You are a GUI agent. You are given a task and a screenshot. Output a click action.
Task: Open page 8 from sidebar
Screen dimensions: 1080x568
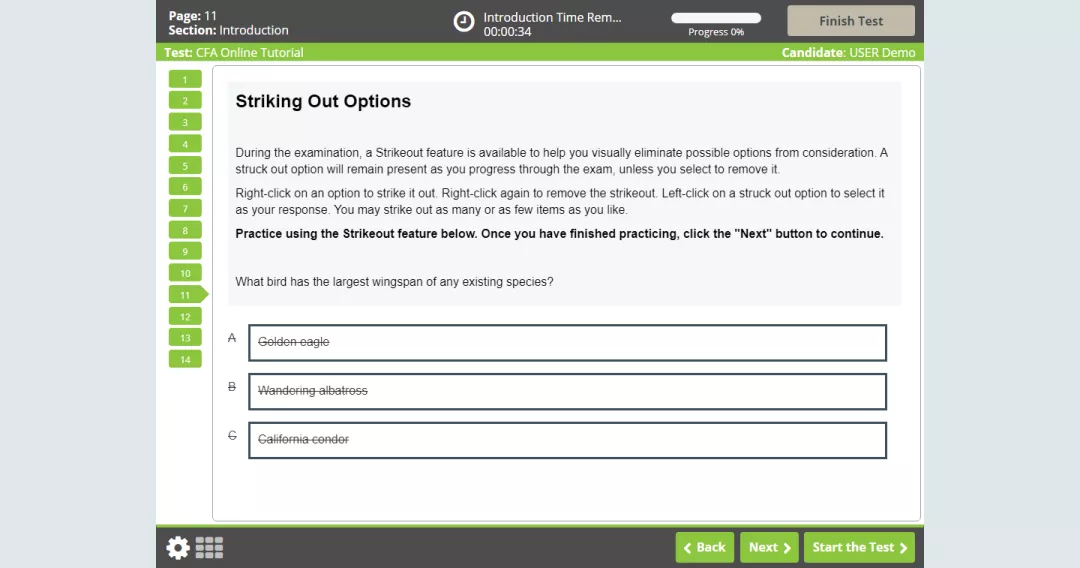[x=185, y=230]
